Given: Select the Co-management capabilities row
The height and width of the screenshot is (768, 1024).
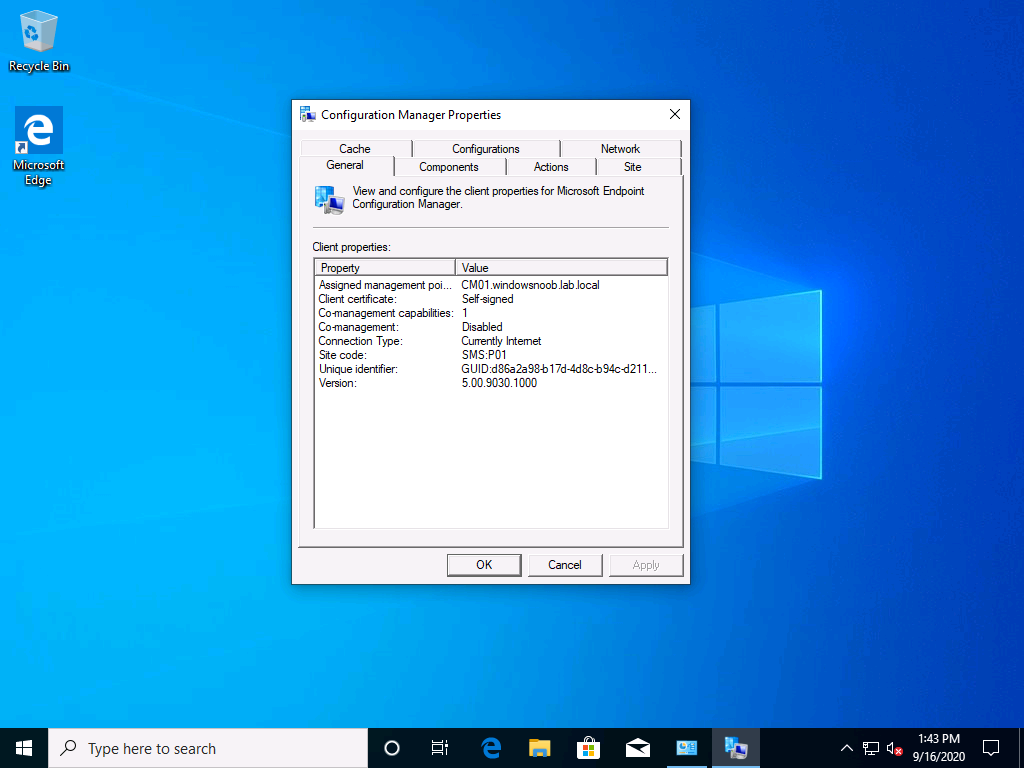Looking at the screenshot, I should pyautogui.click(x=491, y=313).
